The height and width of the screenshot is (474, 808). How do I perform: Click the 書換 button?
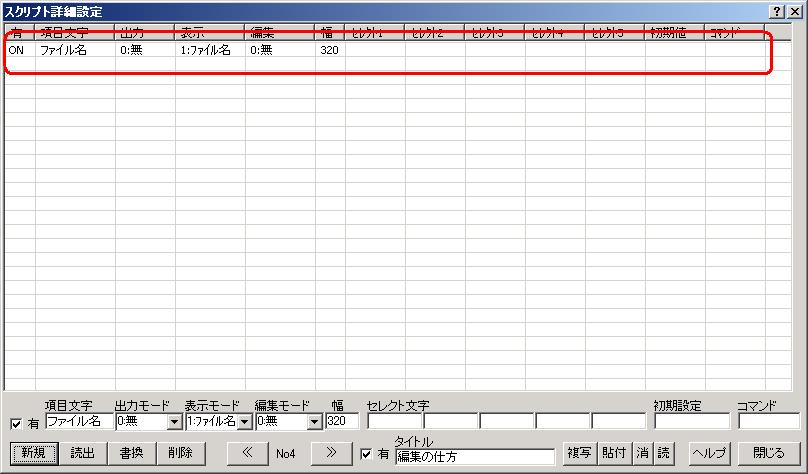(x=131, y=453)
